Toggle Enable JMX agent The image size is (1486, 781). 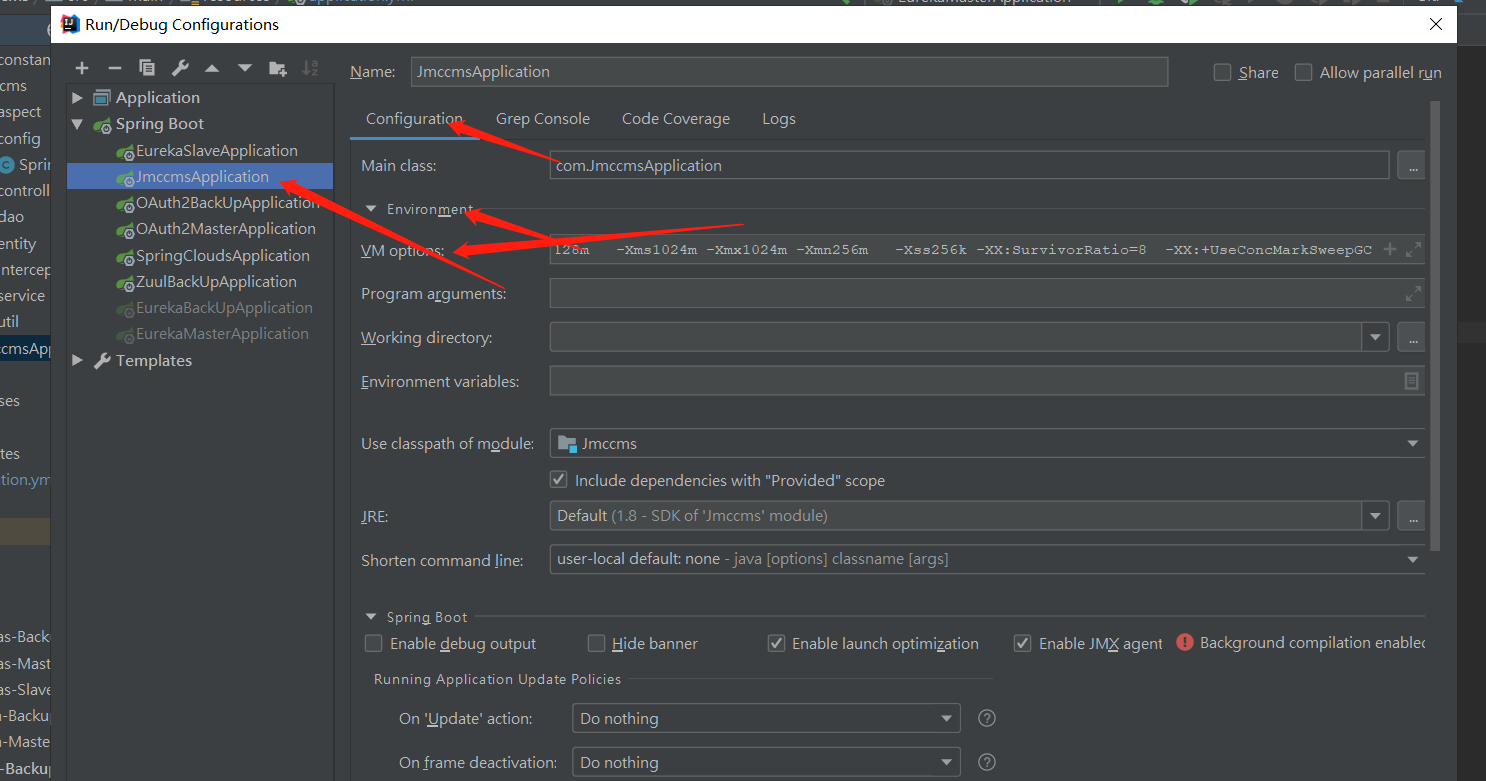[x=1022, y=643]
